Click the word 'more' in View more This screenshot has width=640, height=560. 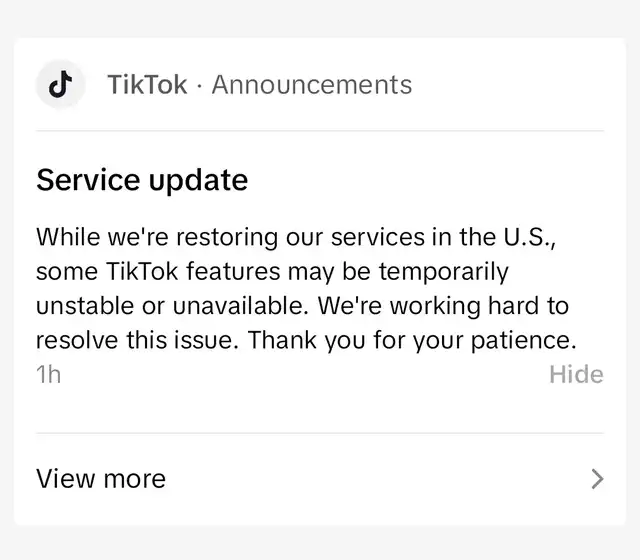[135, 479]
